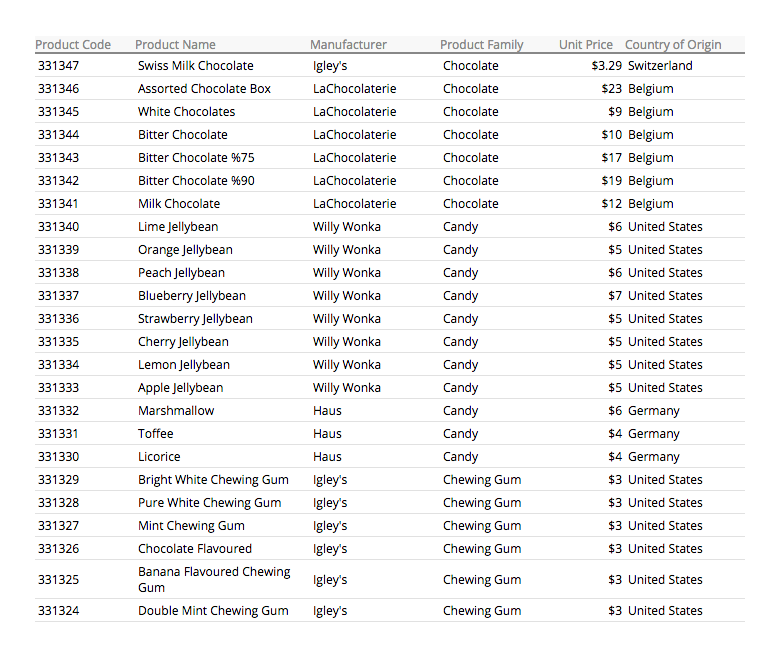Click product code 331328
The width and height of the screenshot is (760, 663).
[x=59, y=503]
